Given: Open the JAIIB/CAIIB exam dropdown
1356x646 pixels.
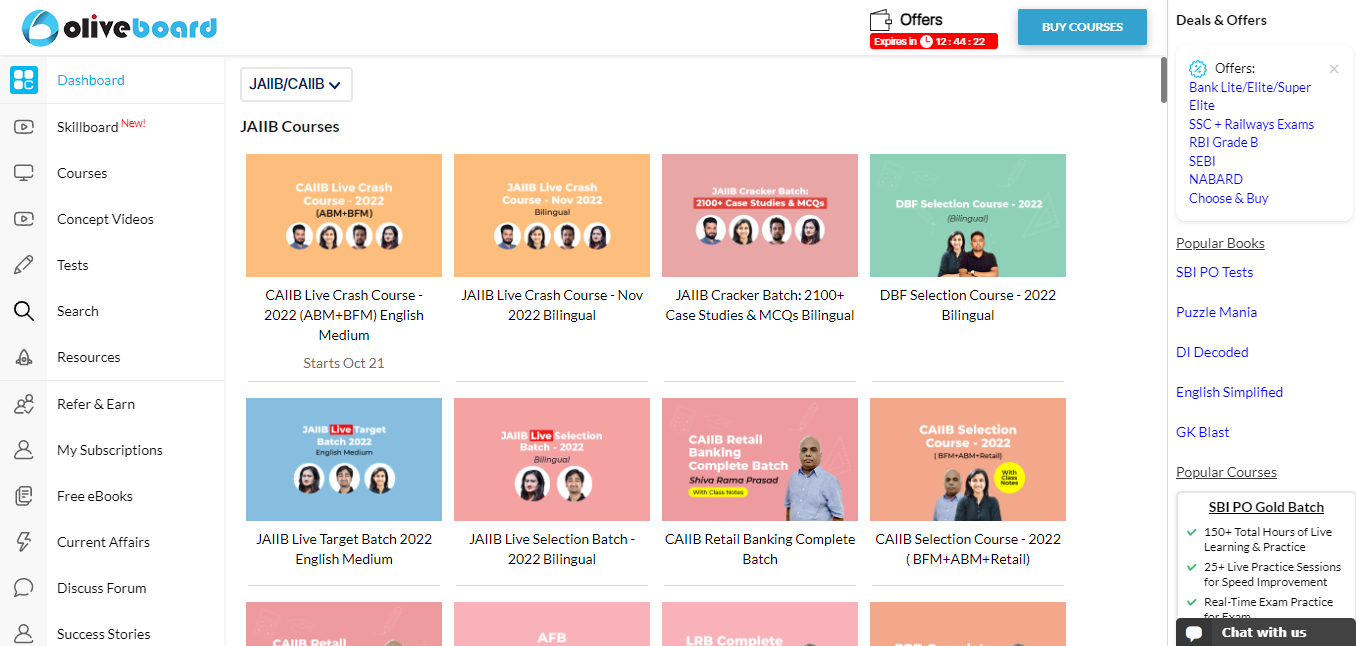Looking at the screenshot, I should point(296,84).
